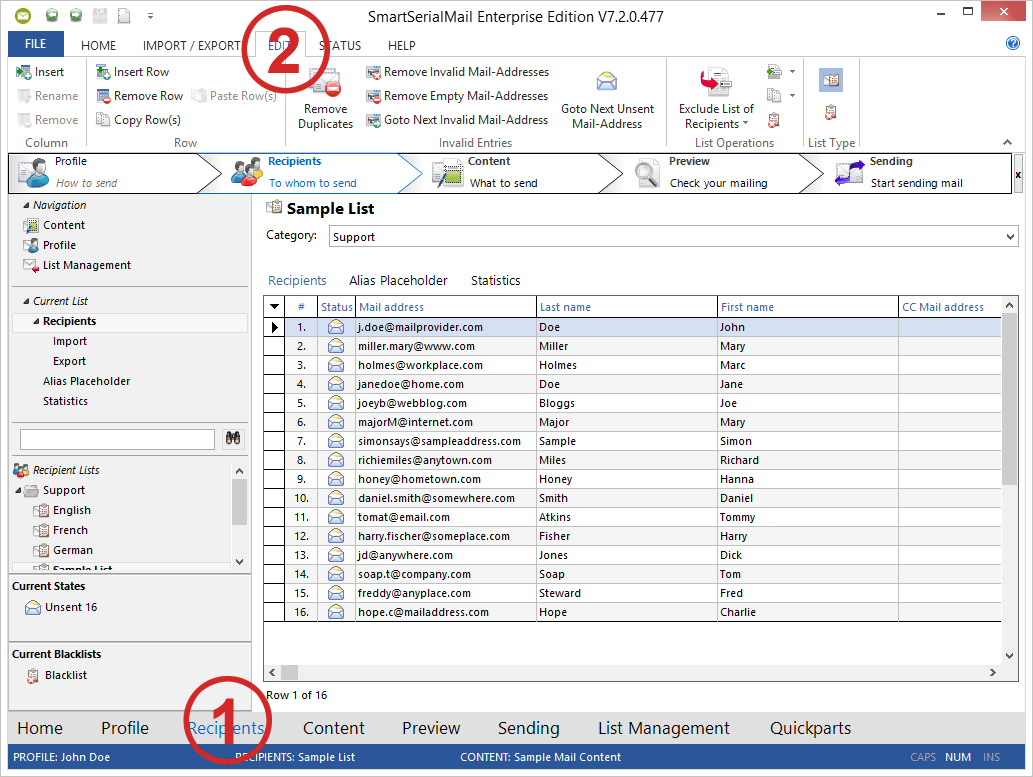Click Remove Invalid Mail-Addresses
The height and width of the screenshot is (777, 1033).
pos(458,71)
